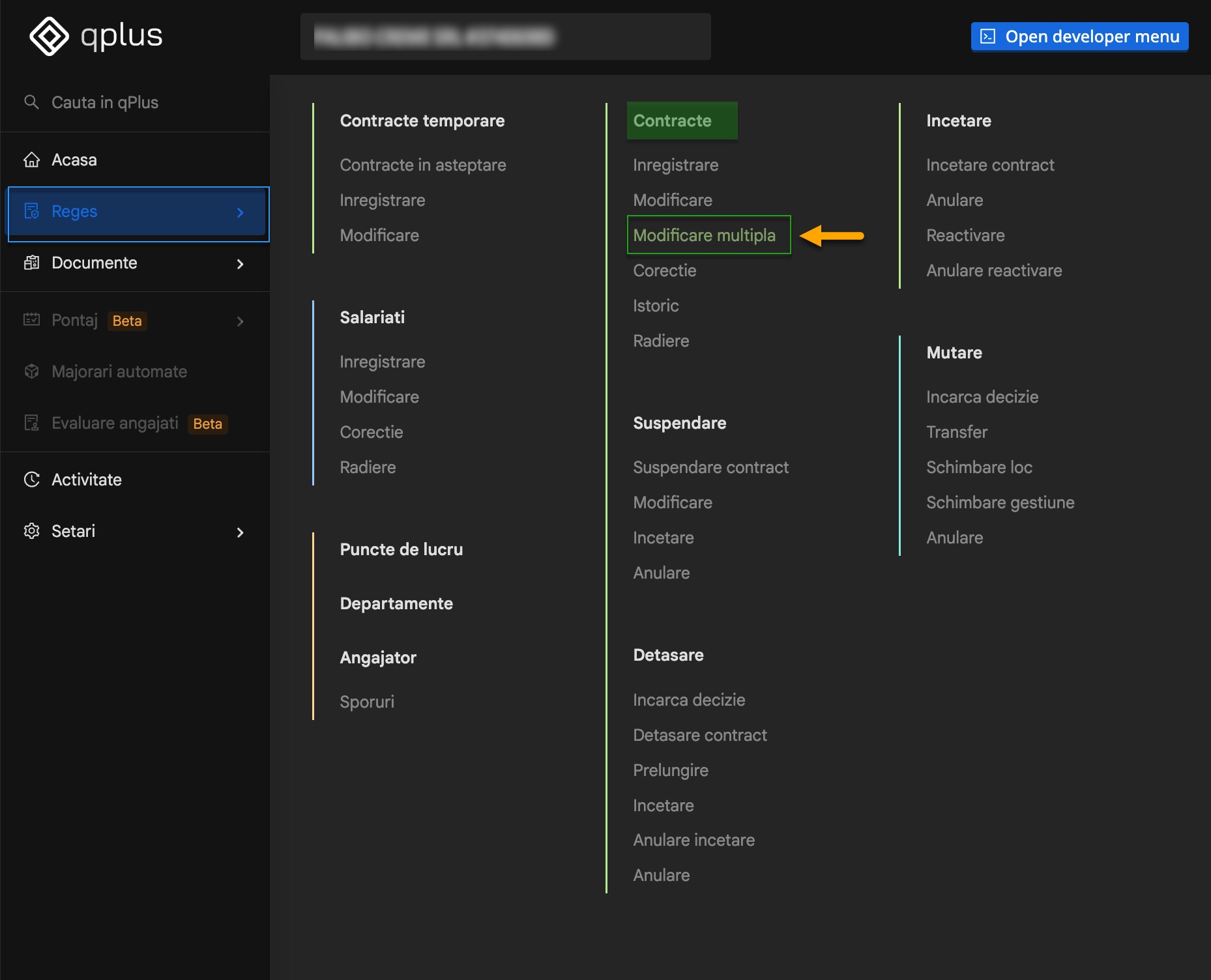Open Puncte de lucru section

[401, 549]
